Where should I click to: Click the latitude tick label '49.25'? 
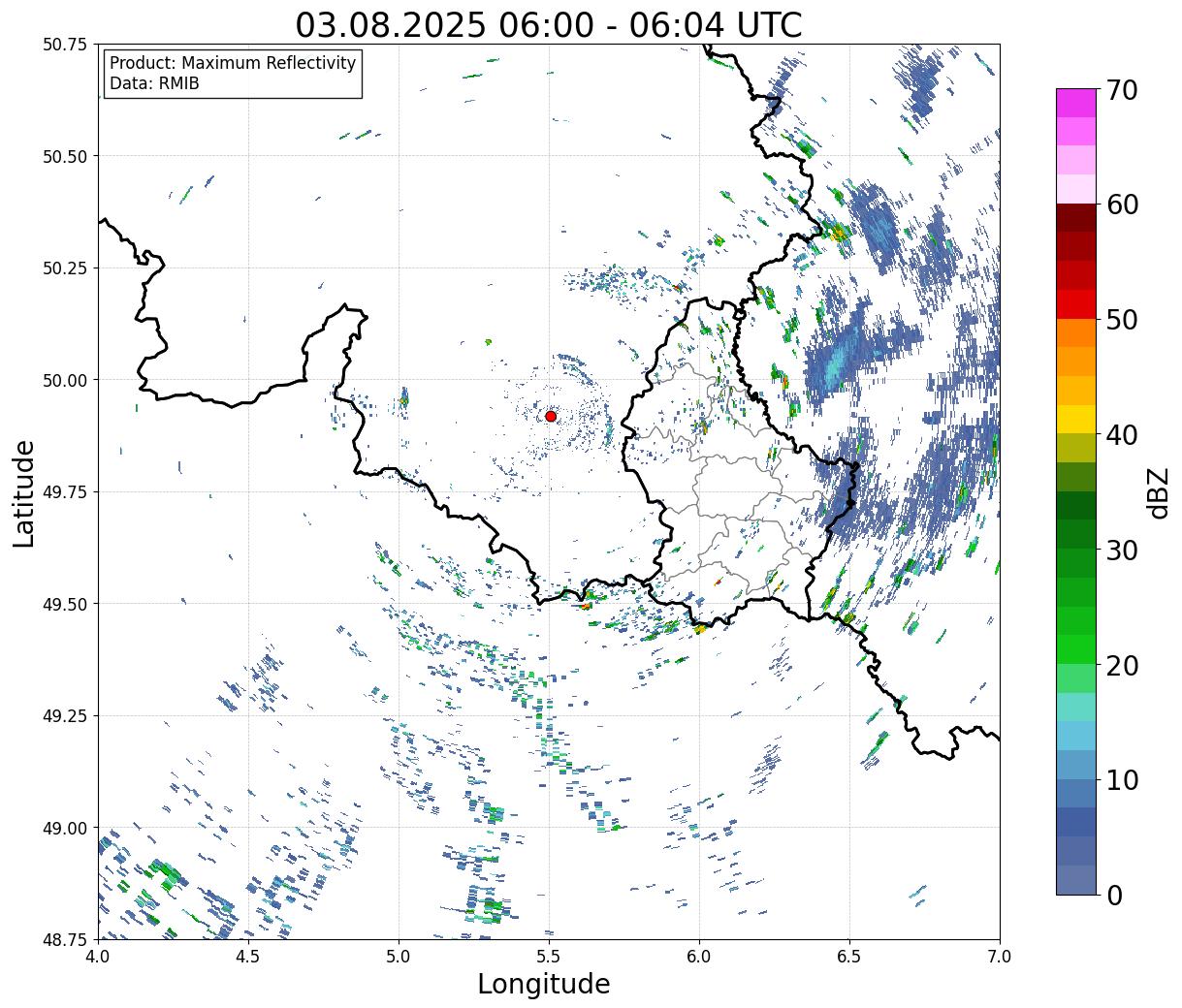(x=64, y=716)
